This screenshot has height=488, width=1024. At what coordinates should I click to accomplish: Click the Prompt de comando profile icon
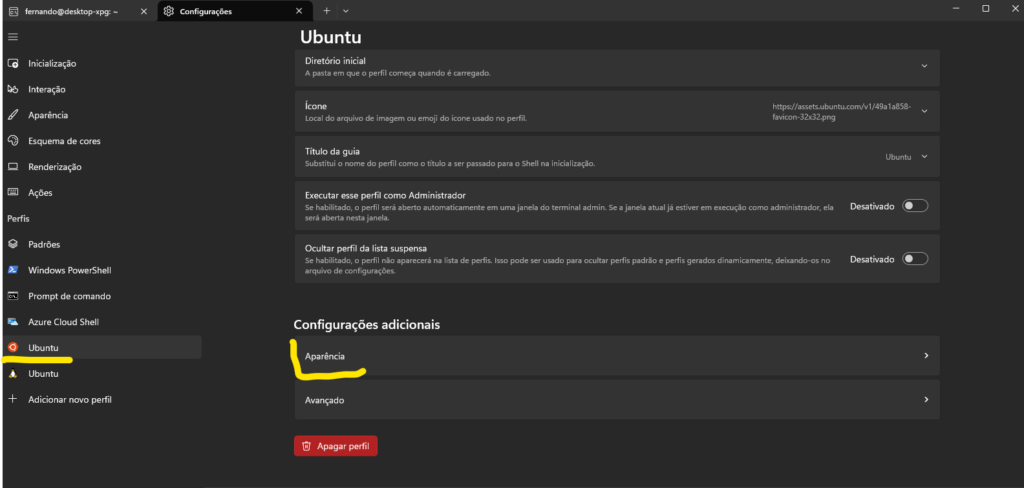point(12,296)
